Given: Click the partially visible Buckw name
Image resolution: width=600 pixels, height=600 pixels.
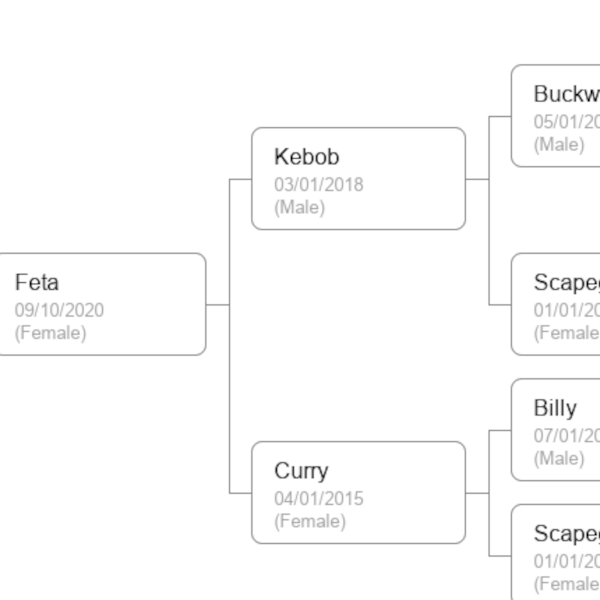Looking at the screenshot, I should click(566, 94).
